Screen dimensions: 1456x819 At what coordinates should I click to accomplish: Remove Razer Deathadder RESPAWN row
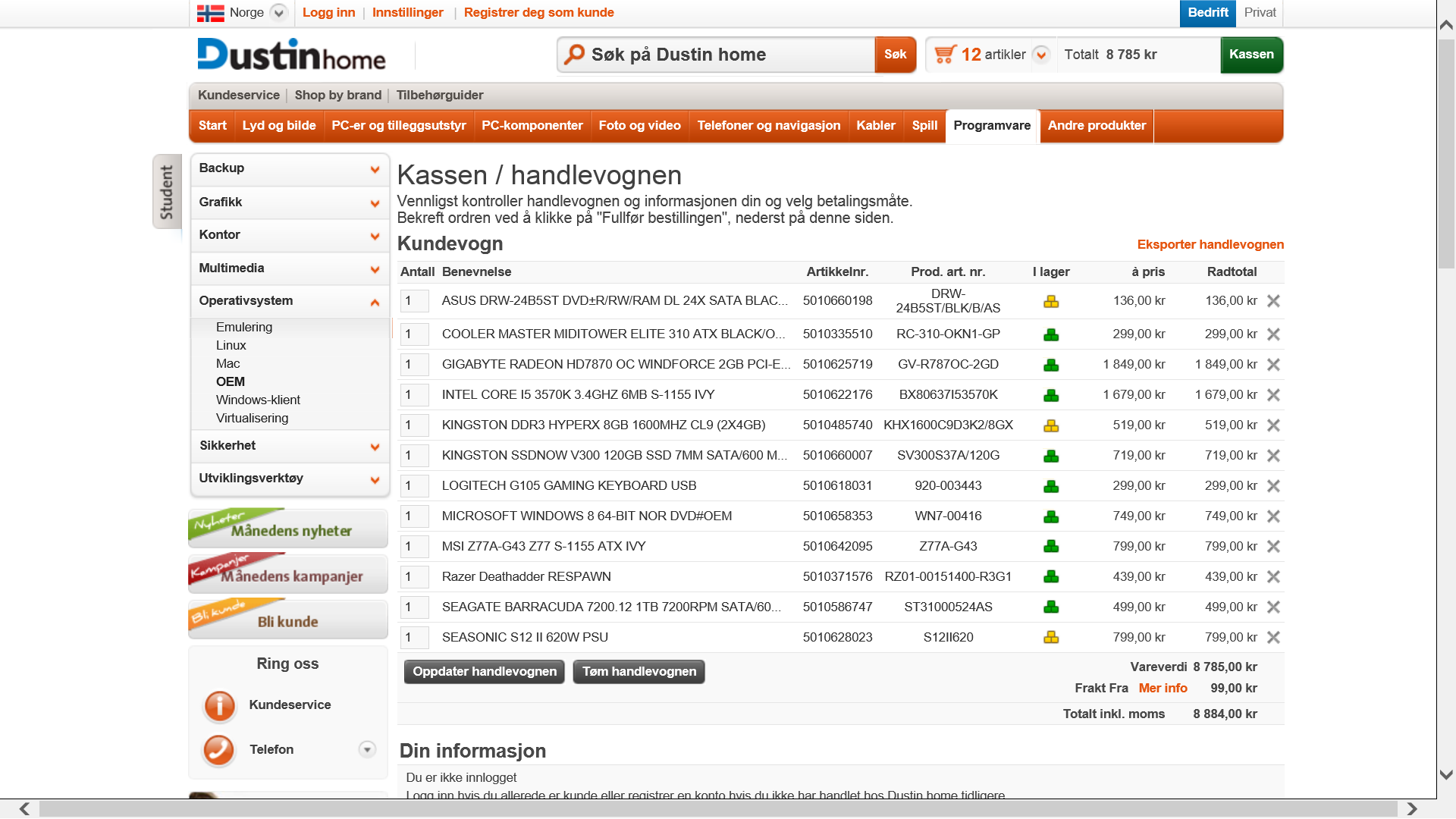[x=1273, y=577]
